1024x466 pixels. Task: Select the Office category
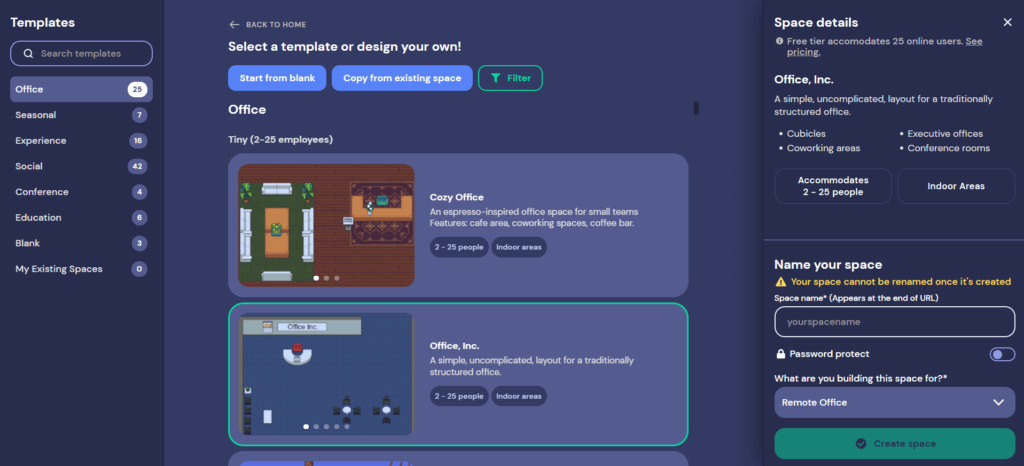tap(81, 89)
